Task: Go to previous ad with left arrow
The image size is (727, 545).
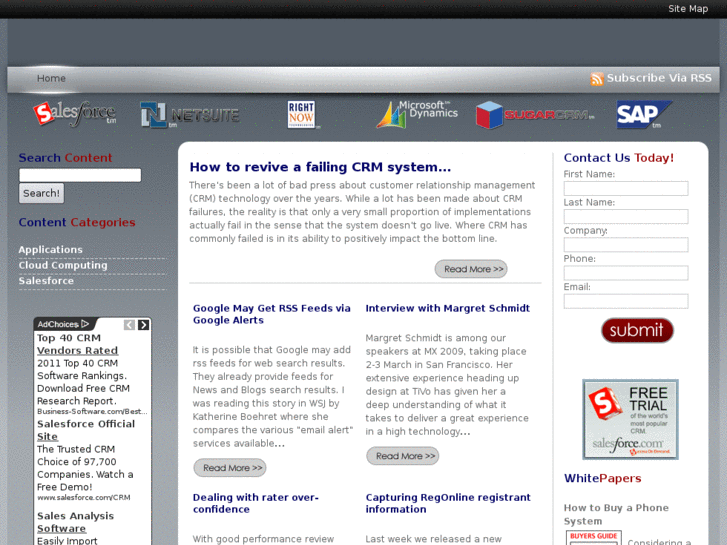Action: 129,325
